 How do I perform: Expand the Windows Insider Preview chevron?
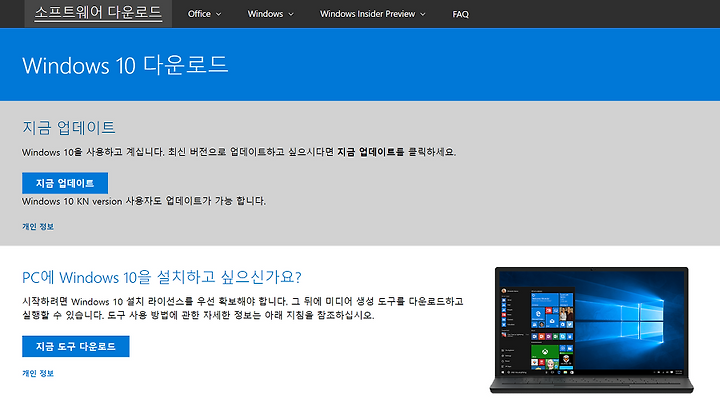click(423, 14)
